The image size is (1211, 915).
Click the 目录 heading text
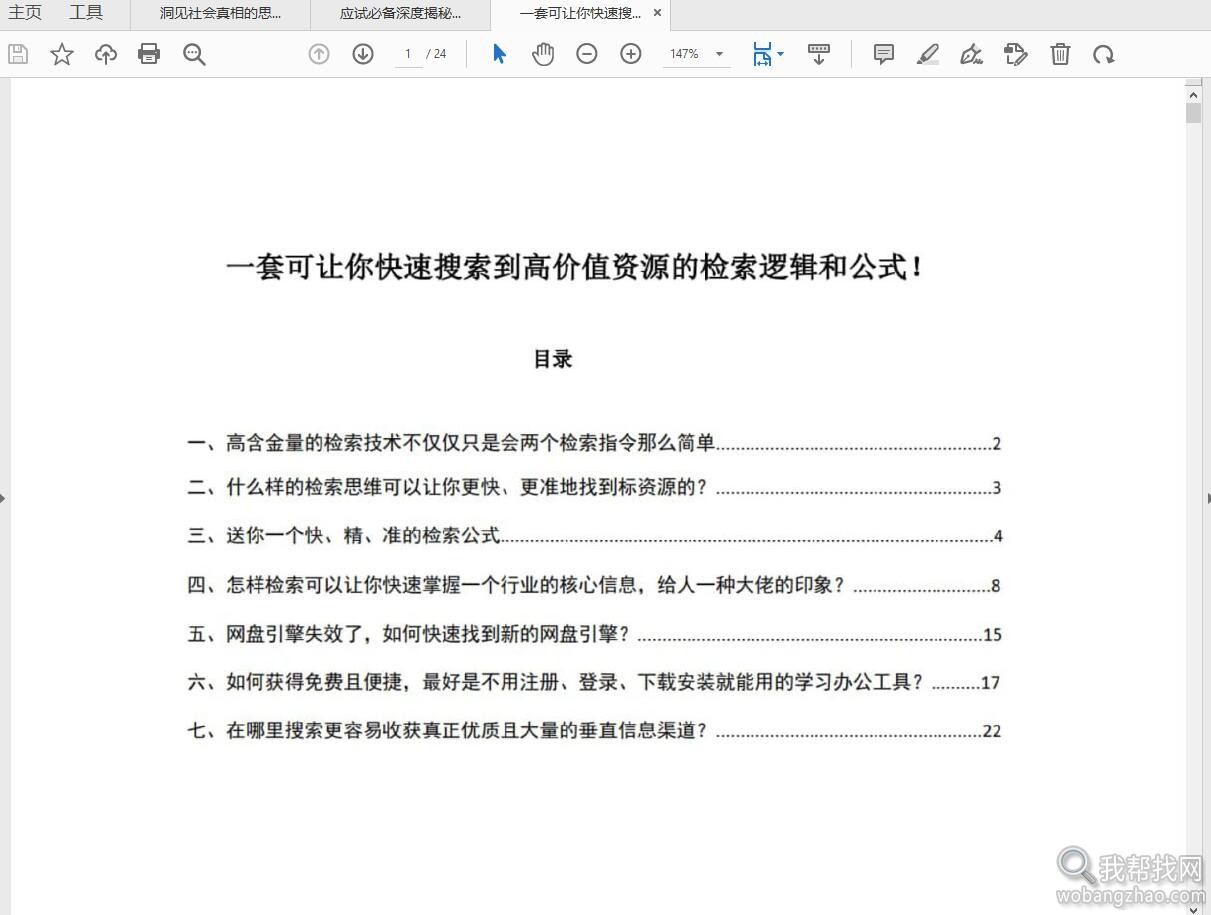[553, 359]
